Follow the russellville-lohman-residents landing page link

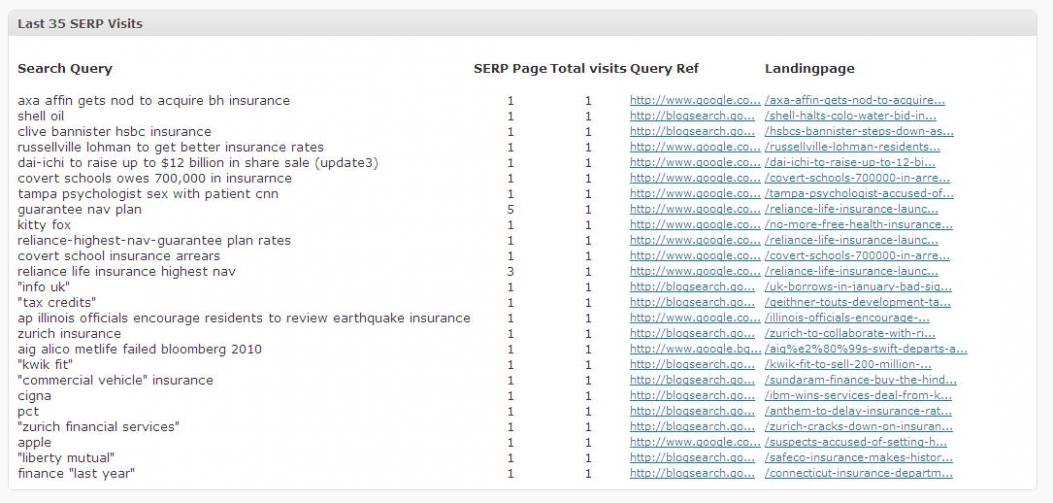(x=853, y=147)
